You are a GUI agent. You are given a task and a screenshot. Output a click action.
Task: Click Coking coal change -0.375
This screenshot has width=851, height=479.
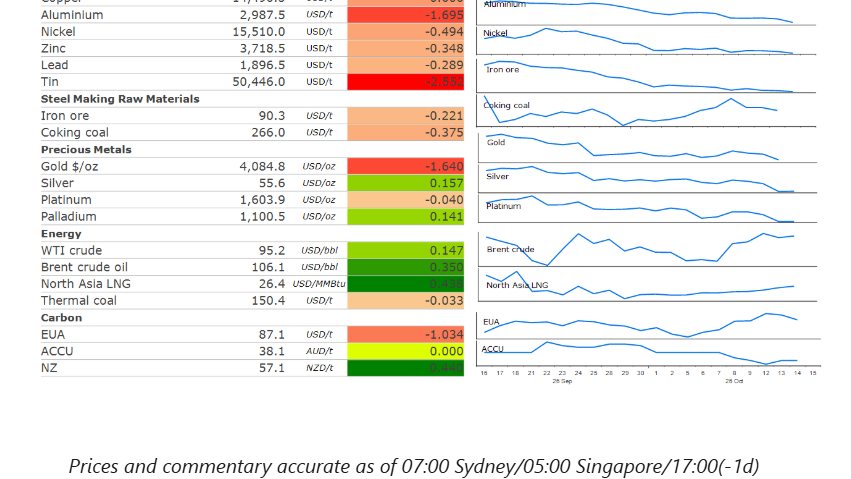click(x=444, y=132)
